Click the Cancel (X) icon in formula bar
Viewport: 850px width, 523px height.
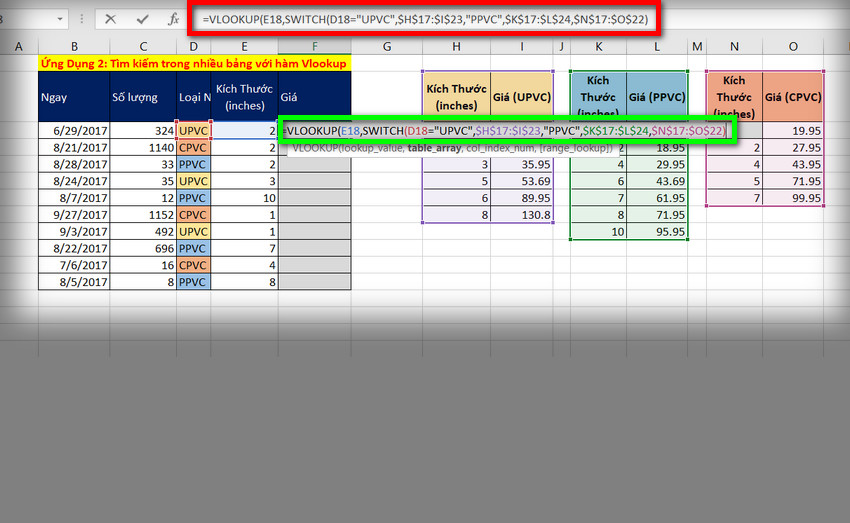click(x=110, y=19)
